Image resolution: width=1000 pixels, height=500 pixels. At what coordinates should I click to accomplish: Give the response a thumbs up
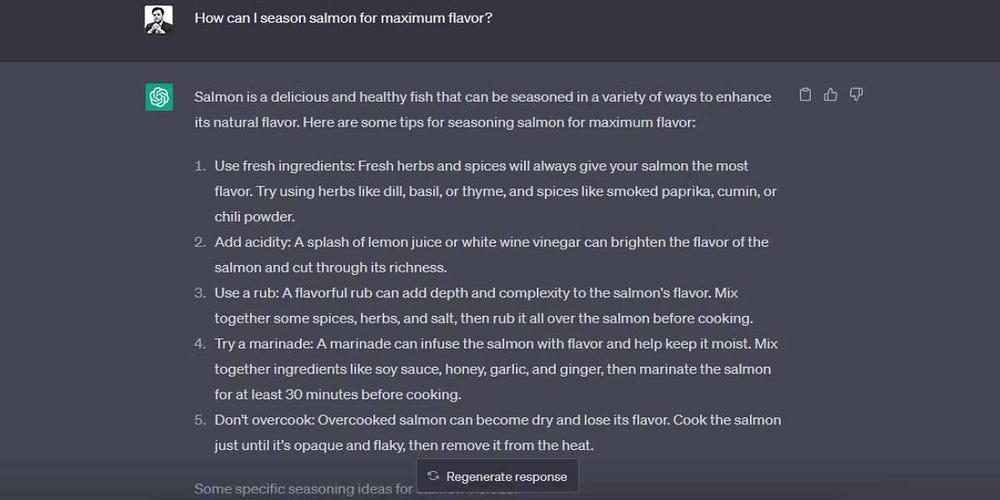coord(830,95)
